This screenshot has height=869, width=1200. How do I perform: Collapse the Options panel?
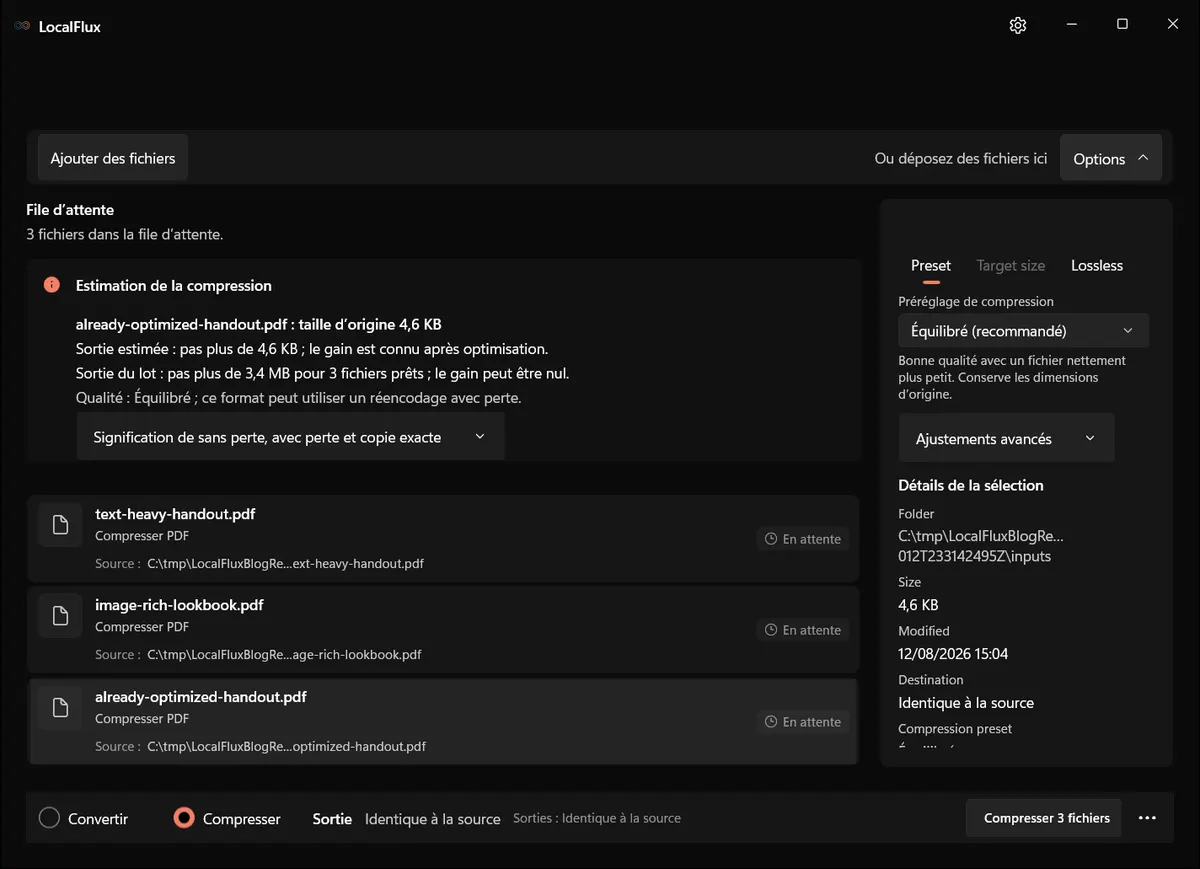1111,158
